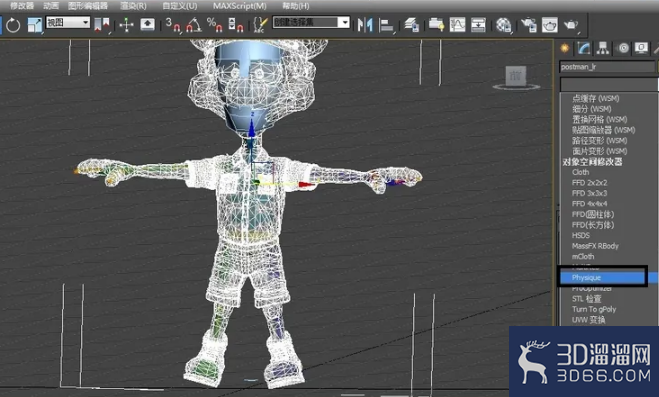Open the 动画 menu
Viewport: 659px width, 397px height.
51,6
